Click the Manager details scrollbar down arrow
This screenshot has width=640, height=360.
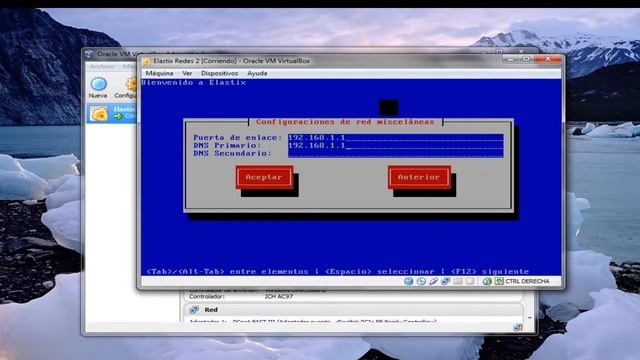tap(529, 318)
